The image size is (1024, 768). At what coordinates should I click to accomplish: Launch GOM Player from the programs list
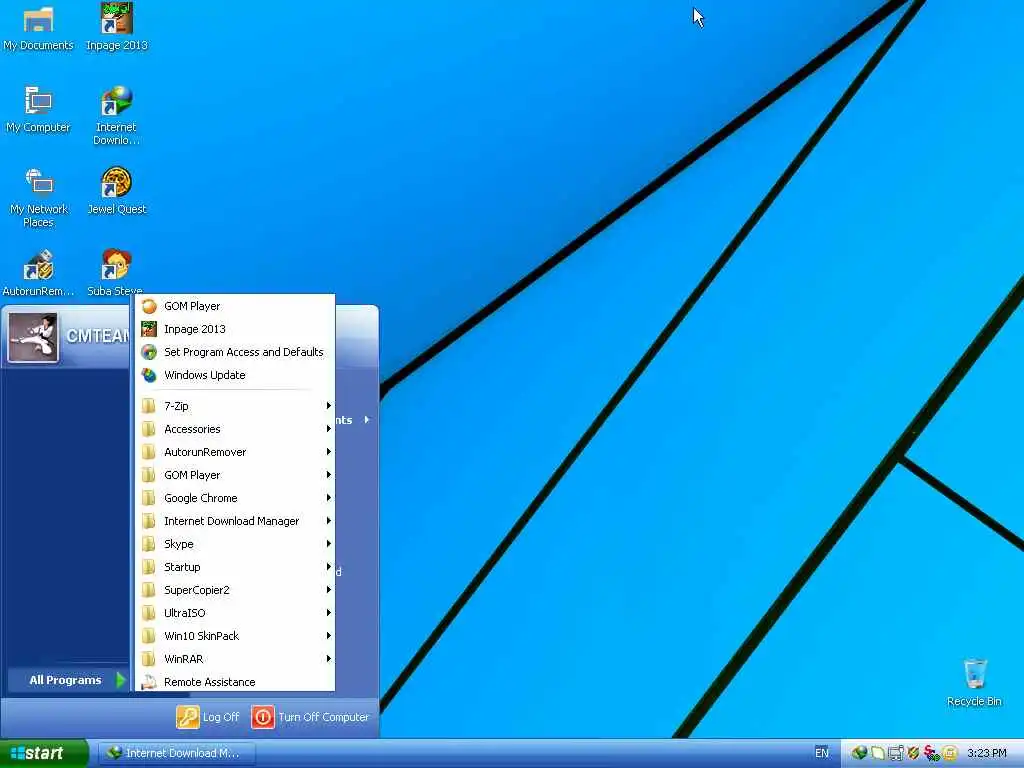pos(235,306)
